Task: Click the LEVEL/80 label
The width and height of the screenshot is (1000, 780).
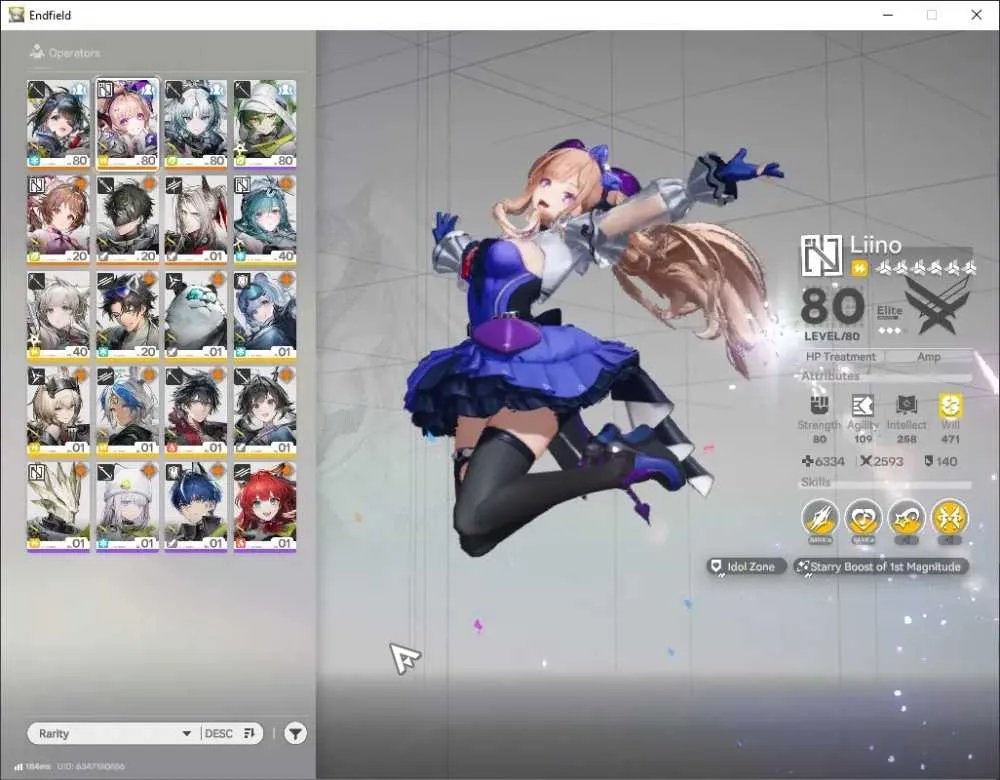Action: 832,336
